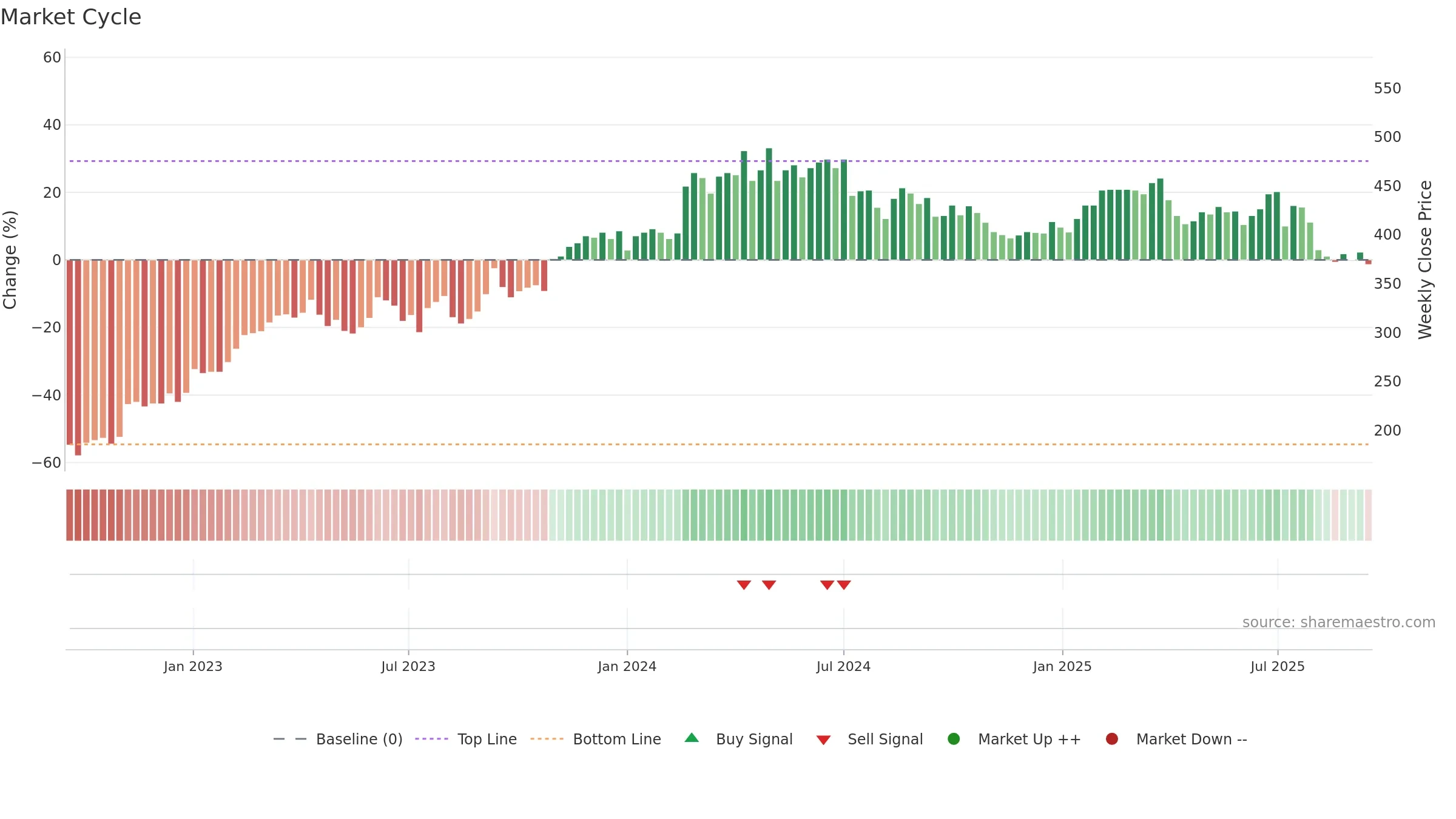1456x819 pixels.
Task: Click the Jul 2024 axis label
Action: (843, 666)
